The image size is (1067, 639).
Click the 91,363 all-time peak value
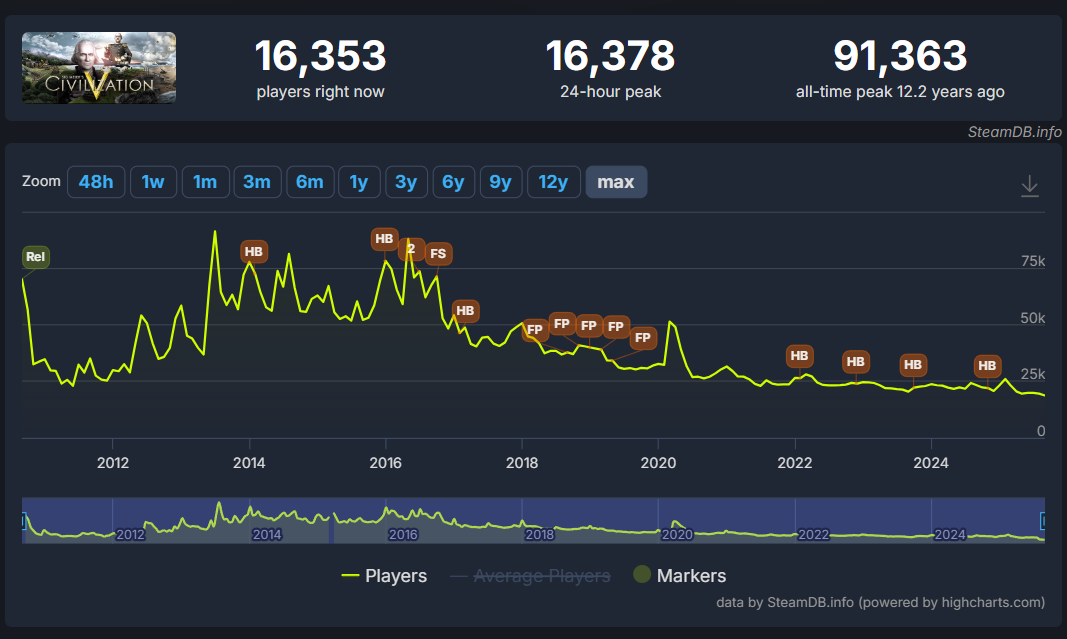[x=900, y=56]
